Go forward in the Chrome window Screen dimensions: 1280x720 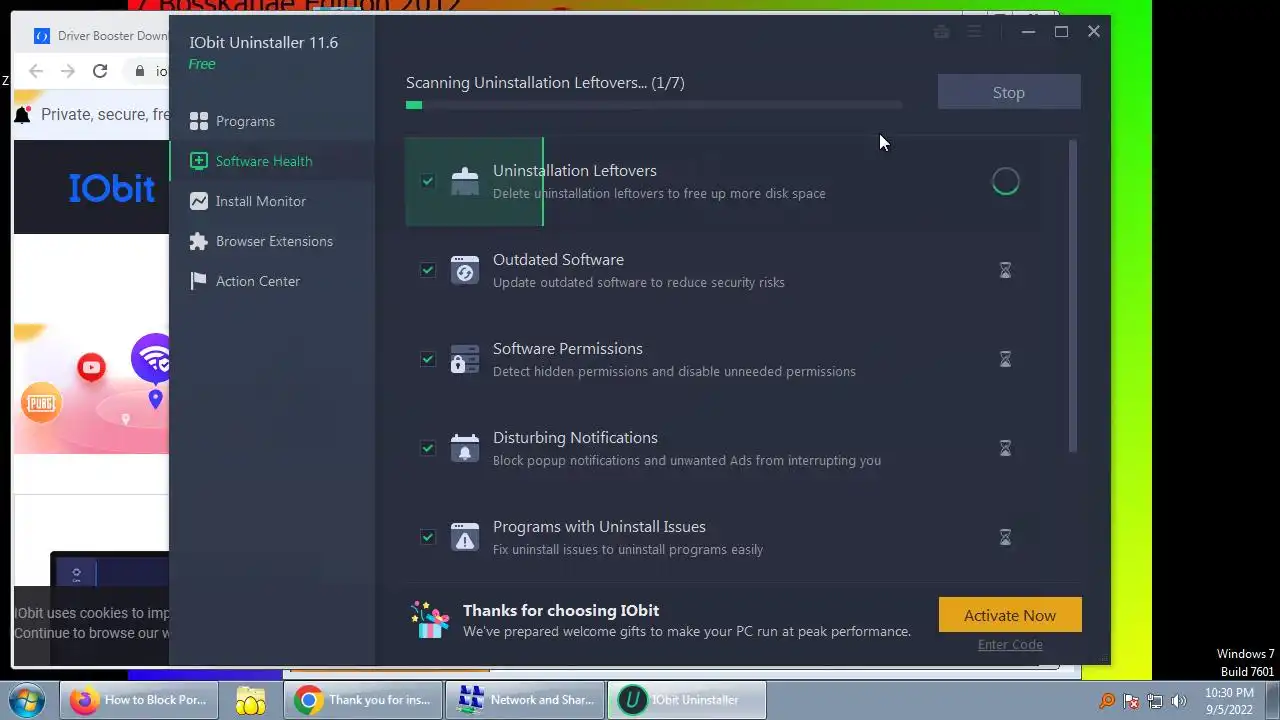(68, 71)
